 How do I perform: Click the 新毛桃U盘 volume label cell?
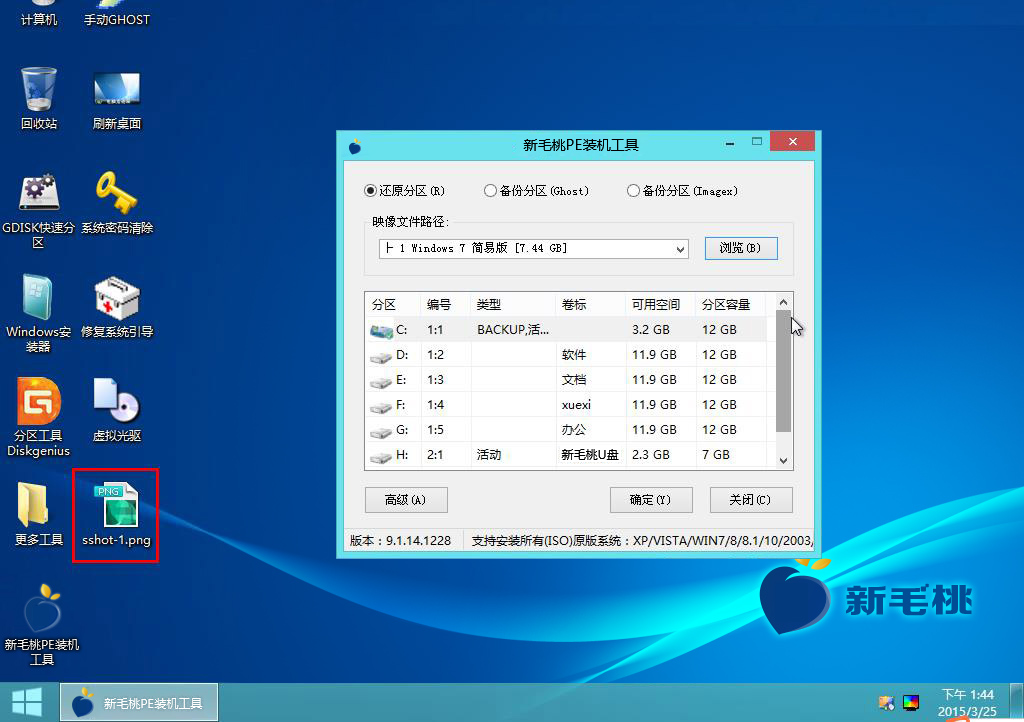(x=590, y=454)
